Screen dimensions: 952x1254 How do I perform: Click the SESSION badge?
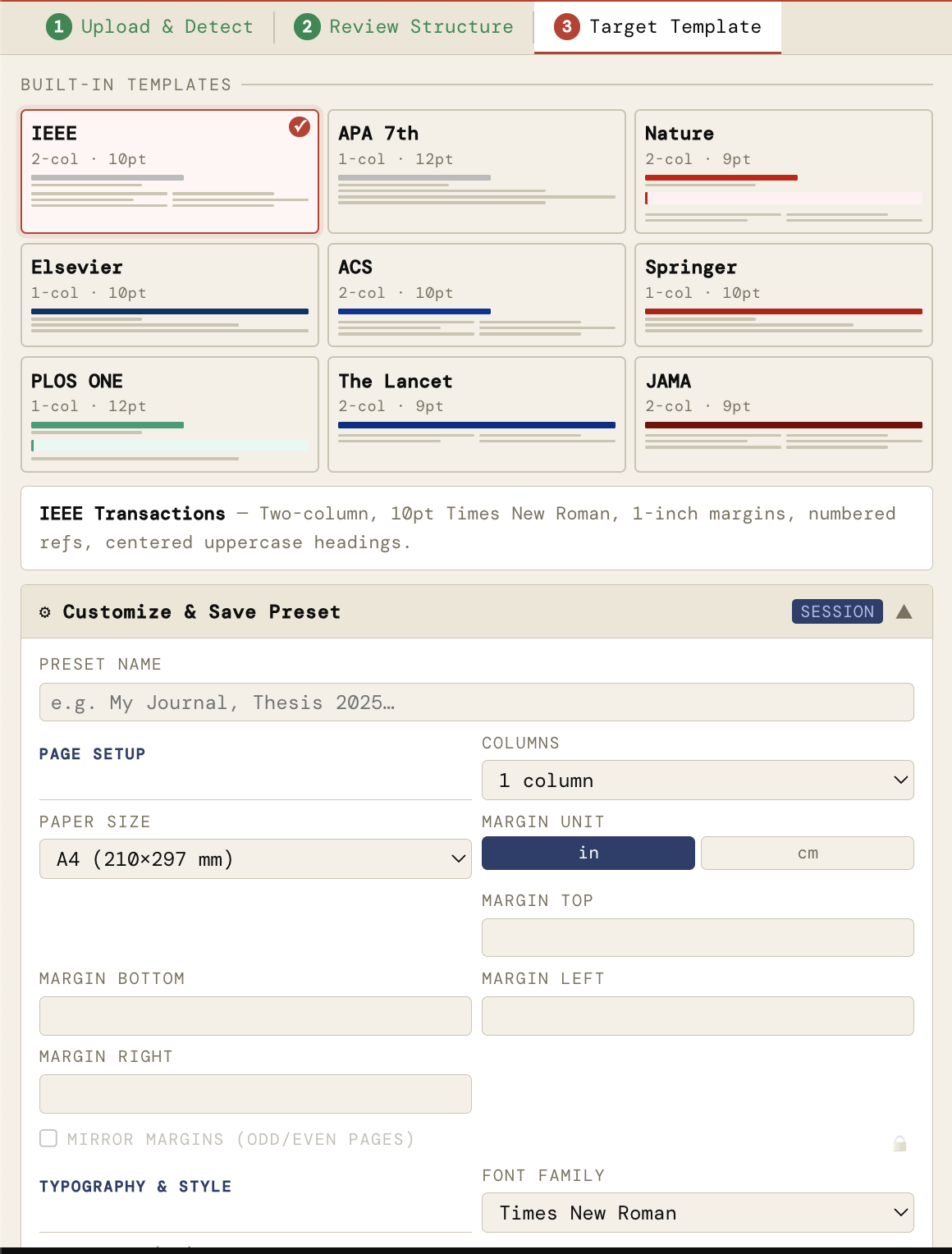click(836, 611)
